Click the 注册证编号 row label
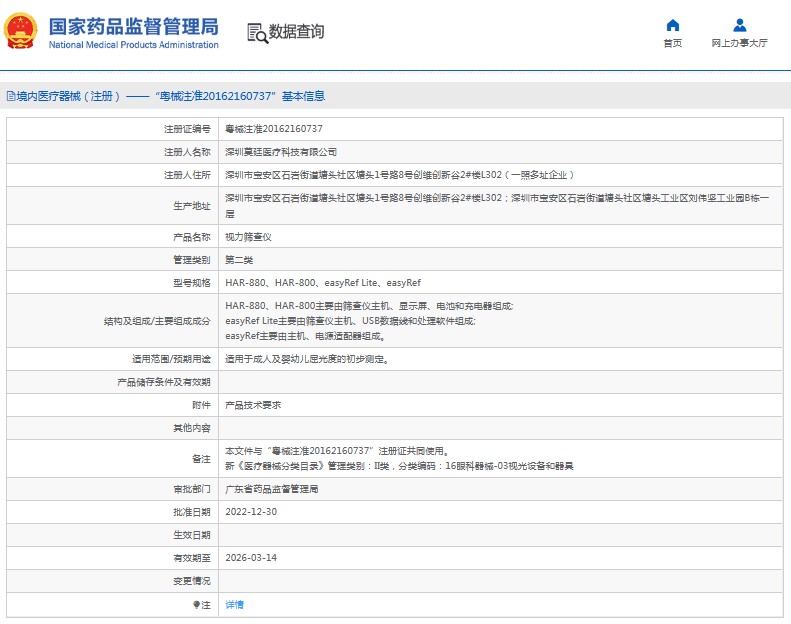 (187, 129)
